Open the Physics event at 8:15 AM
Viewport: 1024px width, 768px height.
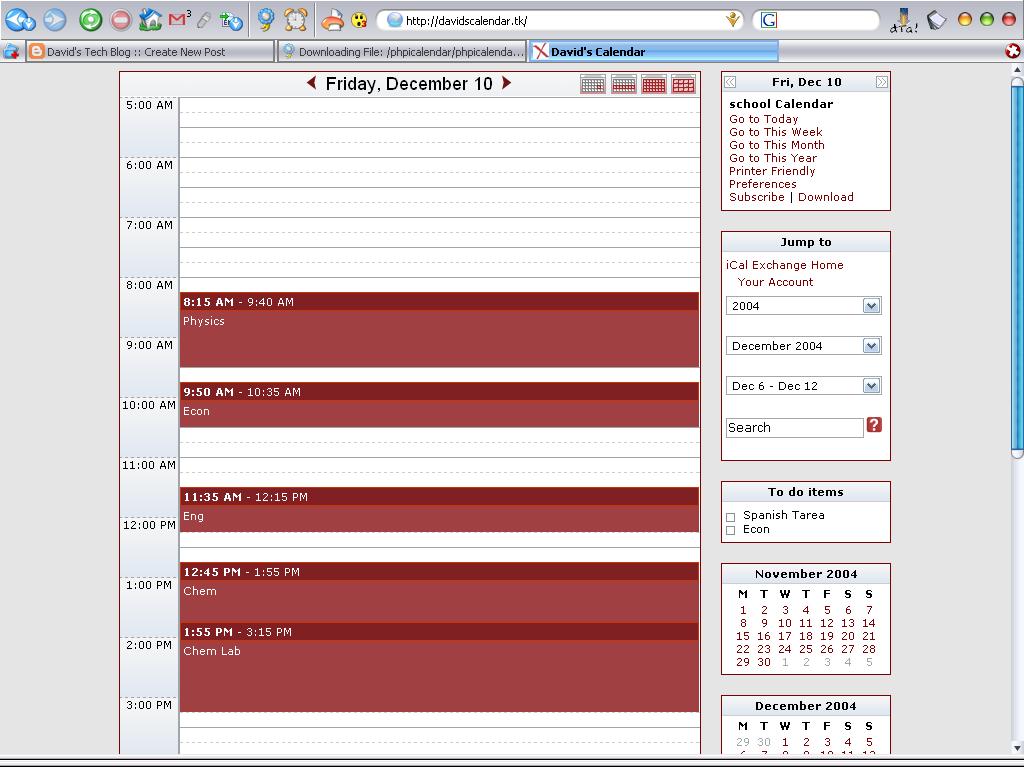click(x=439, y=330)
